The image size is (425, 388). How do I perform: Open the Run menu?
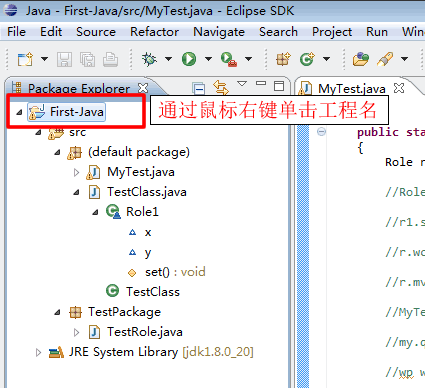point(377,32)
